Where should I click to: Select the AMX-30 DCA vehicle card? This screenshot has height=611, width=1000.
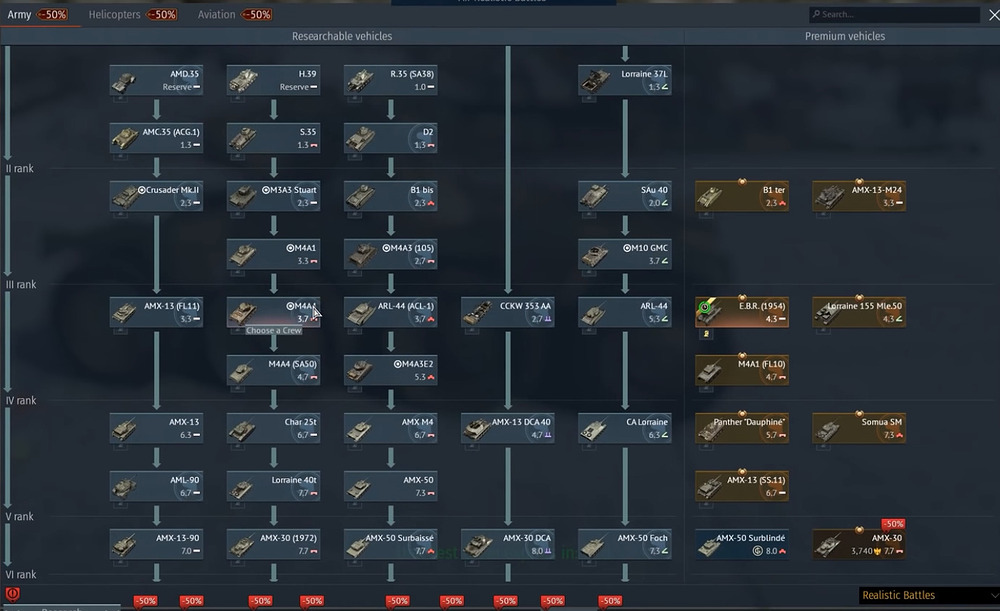coord(508,544)
